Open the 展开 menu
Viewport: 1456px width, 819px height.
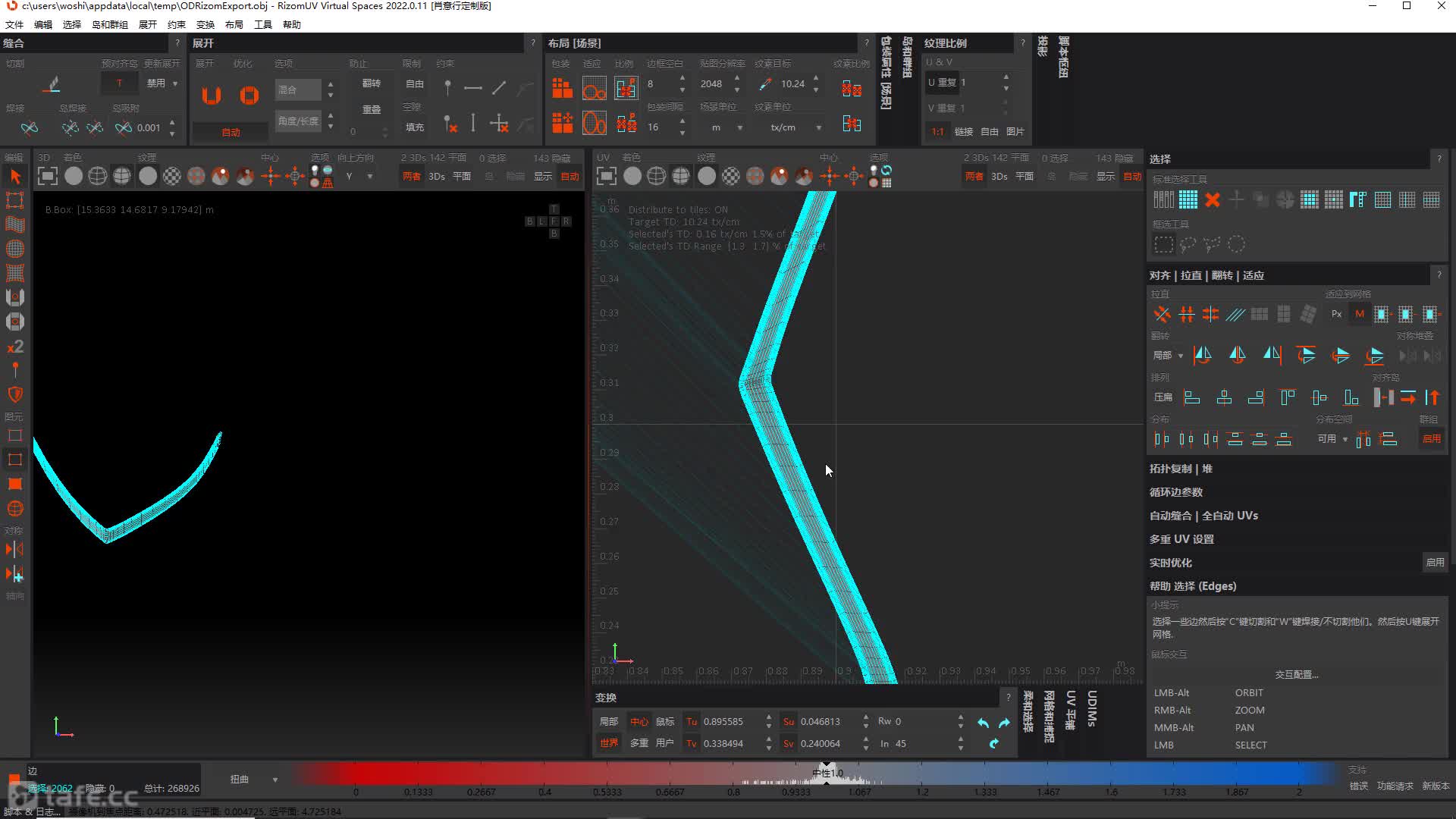click(x=148, y=24)
